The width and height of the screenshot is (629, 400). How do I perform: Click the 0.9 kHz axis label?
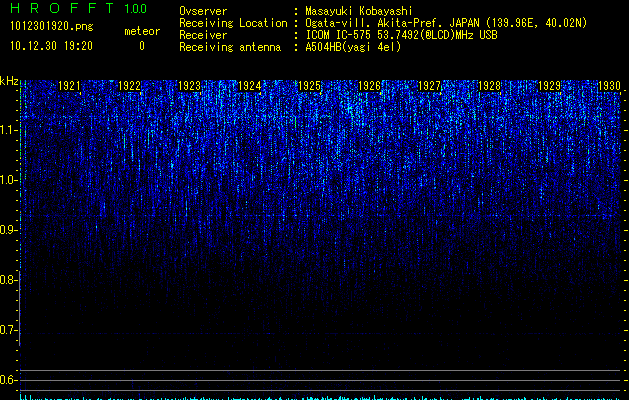click(8, 230)
